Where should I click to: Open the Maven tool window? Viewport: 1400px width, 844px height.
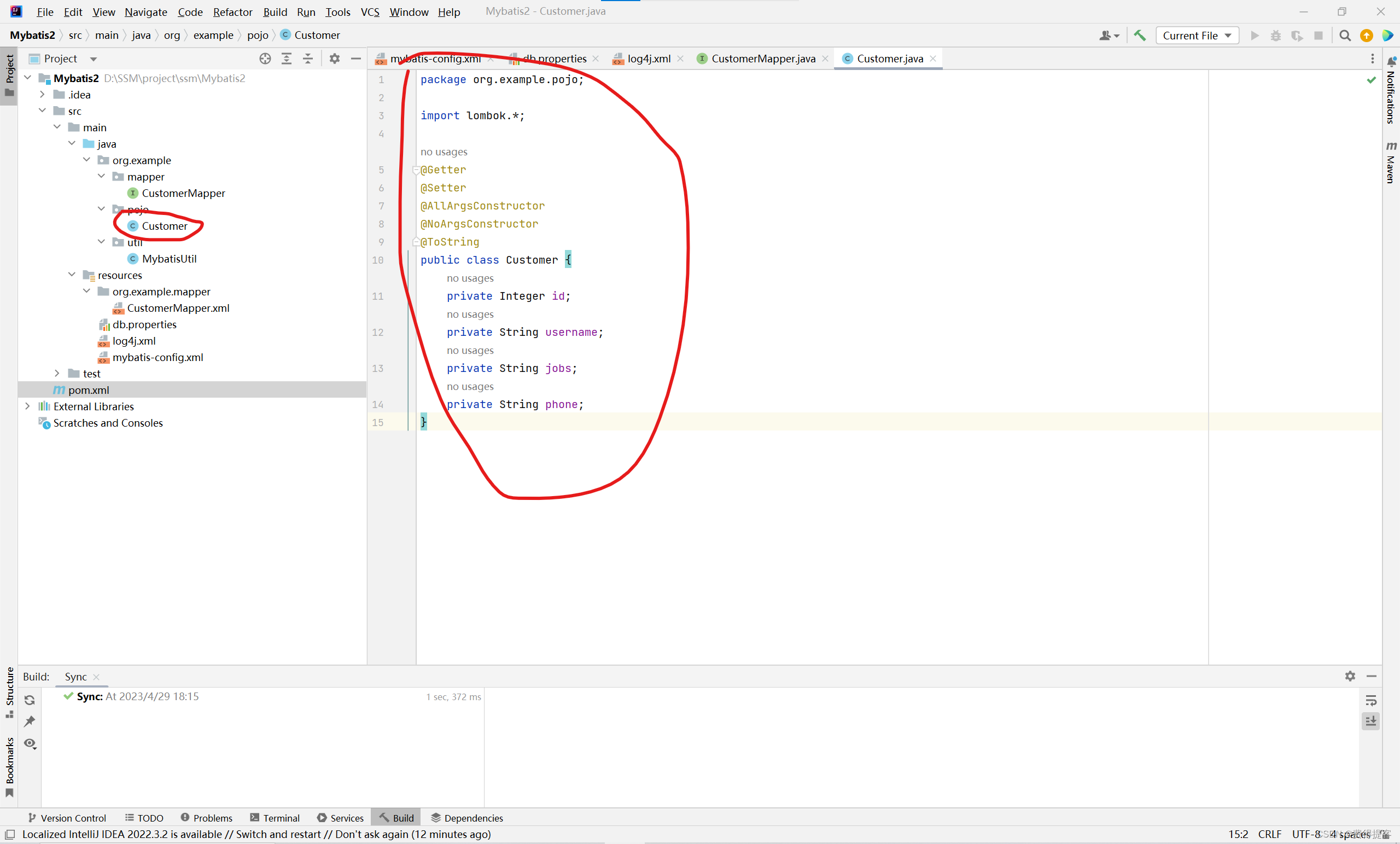tap(1390, 162)
